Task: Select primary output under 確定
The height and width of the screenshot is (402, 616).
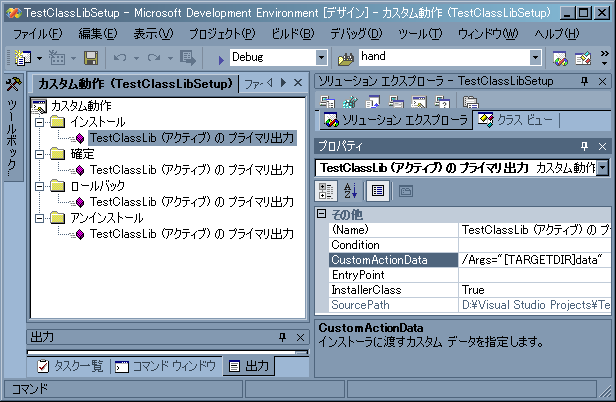Action: [x=192, y=170]
